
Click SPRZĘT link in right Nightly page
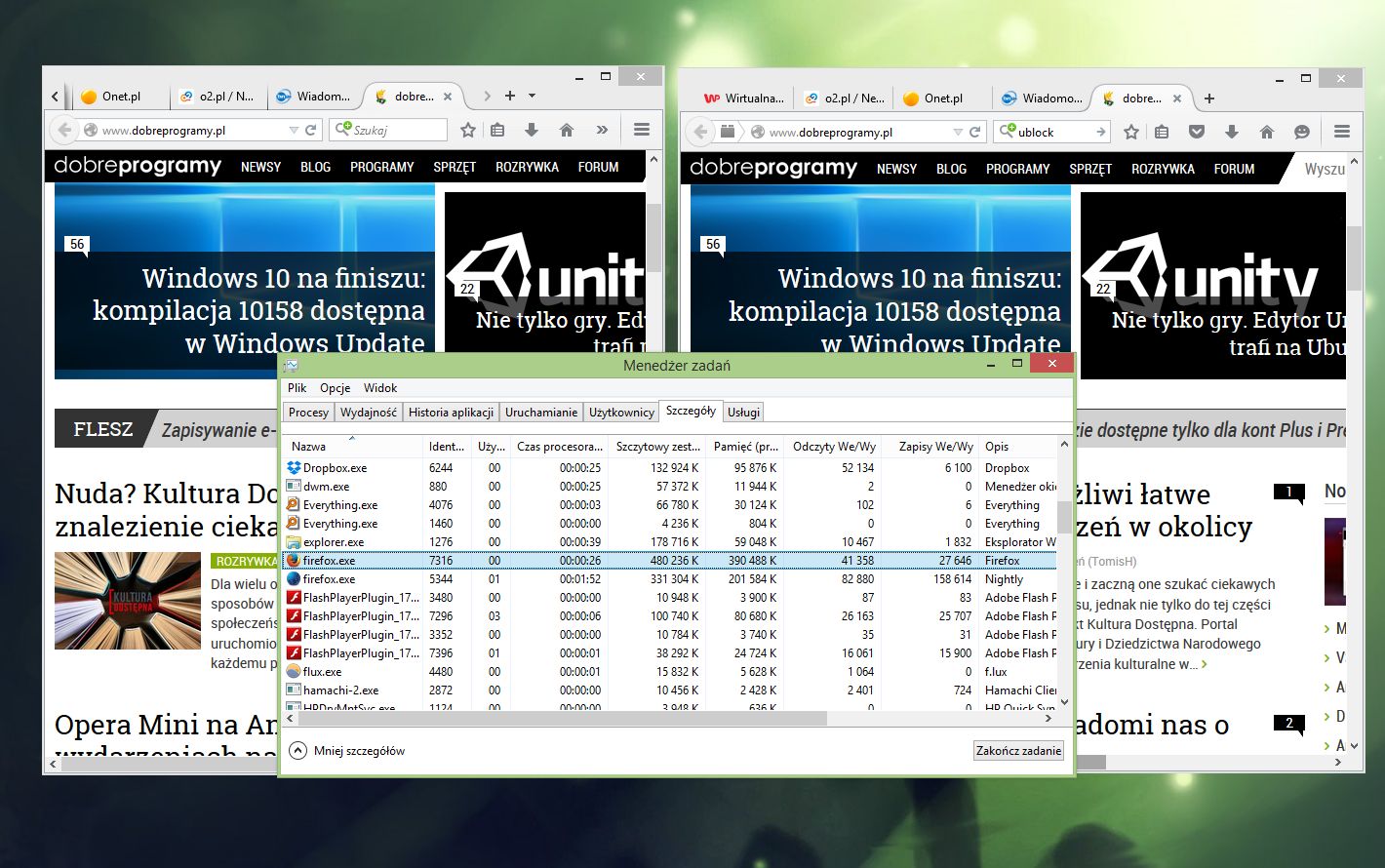pyautogui.click(x=1090, y=169)
